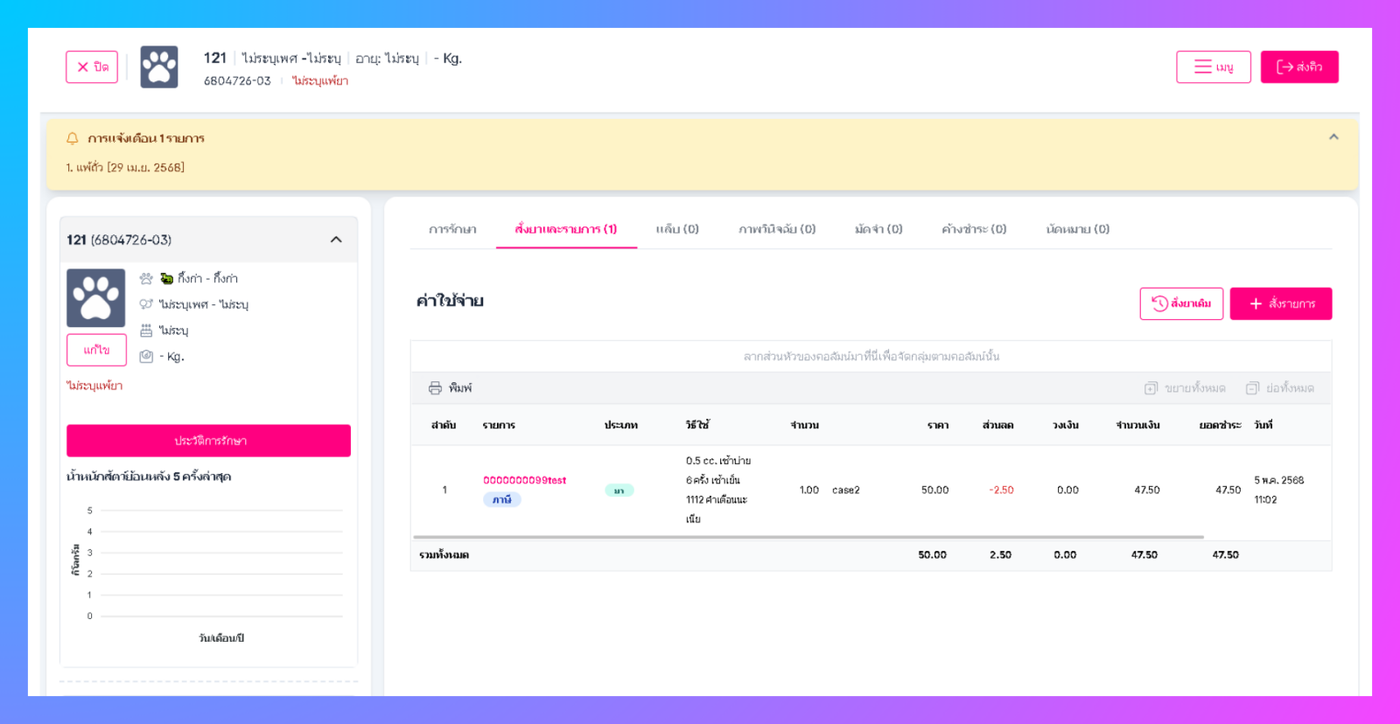The height and width of the screenshot is (724, 1400).
Task: Click ขยายทั้งหมด expand all icon
Action: tap(1151, 388)
